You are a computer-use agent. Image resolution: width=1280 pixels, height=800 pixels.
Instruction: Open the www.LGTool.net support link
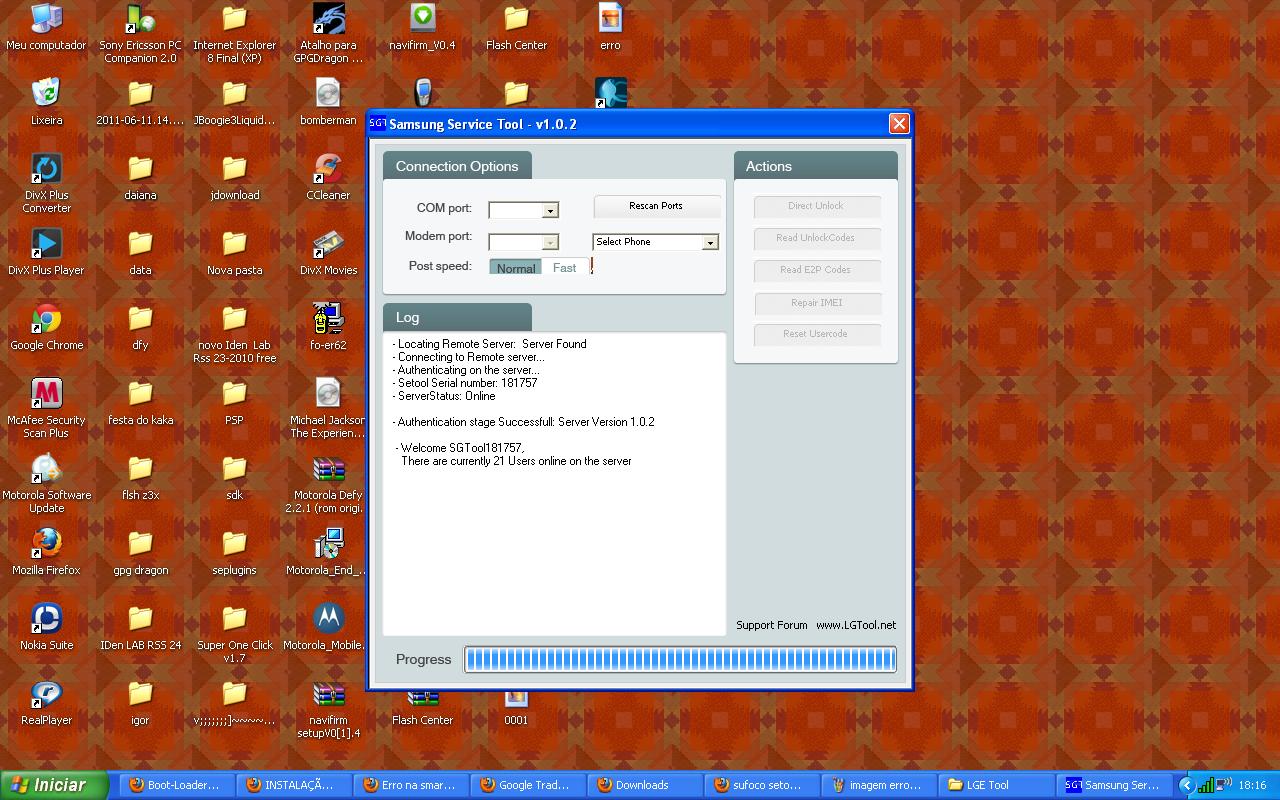point(856,625)
